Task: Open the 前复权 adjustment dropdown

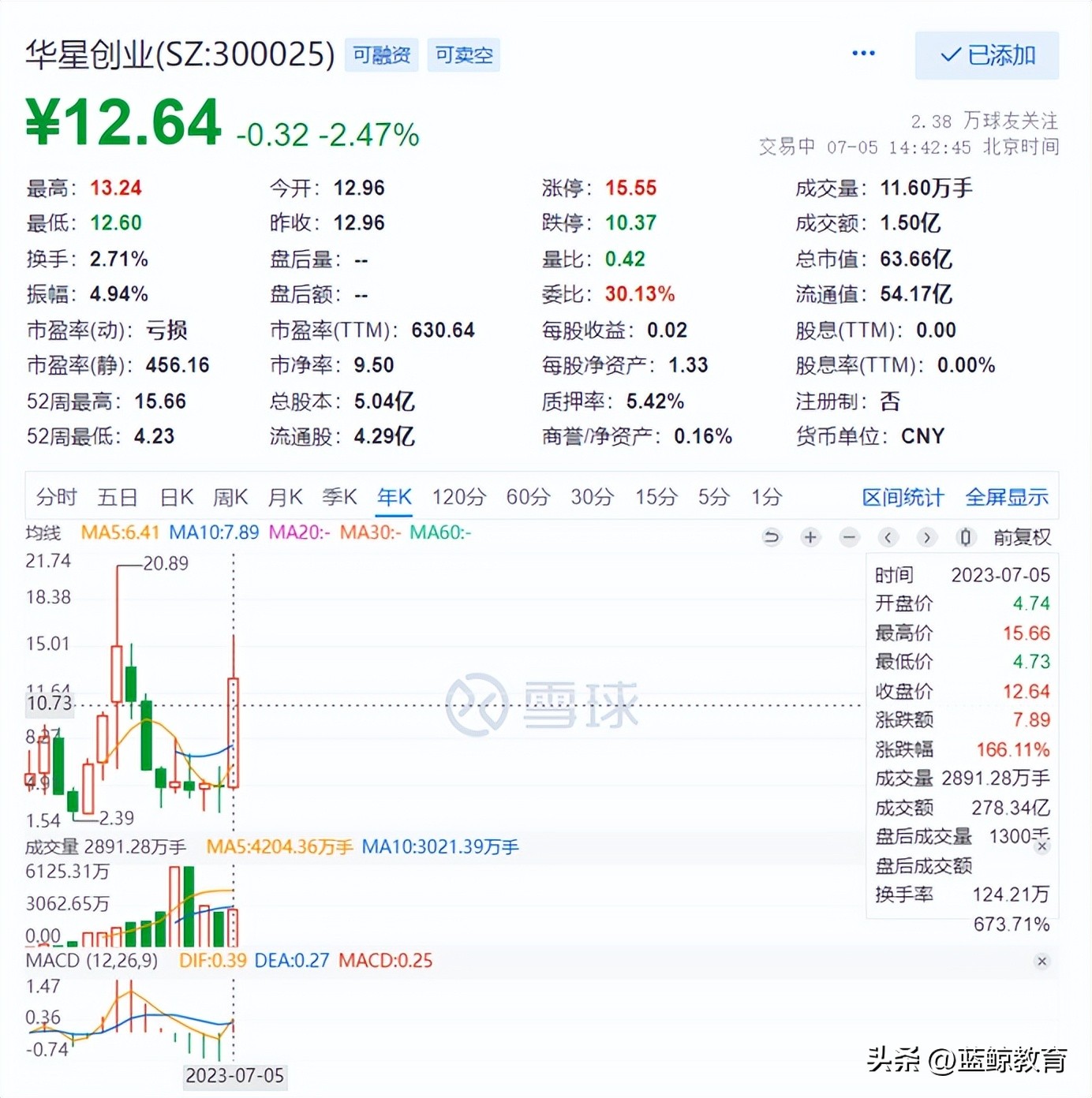Action: 1023,536
